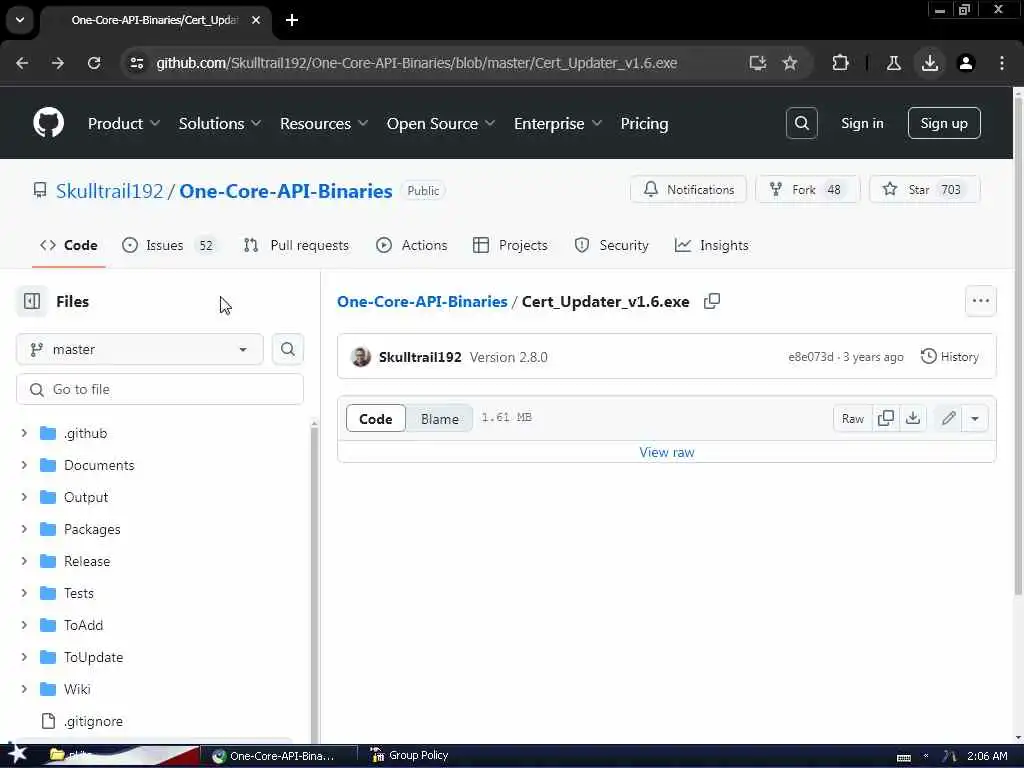
Task: Open the Actions tab
Action: click(411, 246)
